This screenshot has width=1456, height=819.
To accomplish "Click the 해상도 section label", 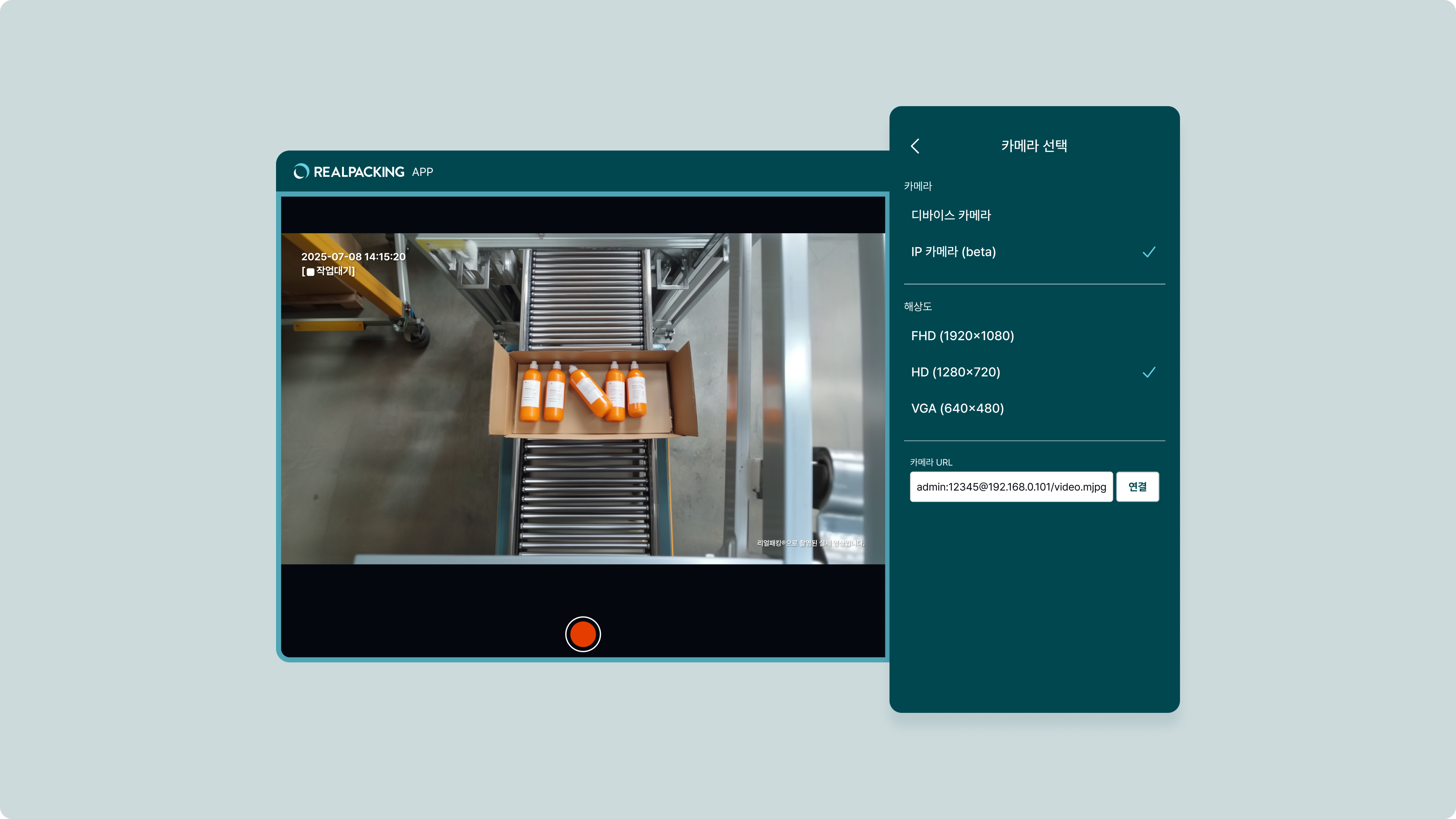I will pyautogui.click(x=917, y=306).
